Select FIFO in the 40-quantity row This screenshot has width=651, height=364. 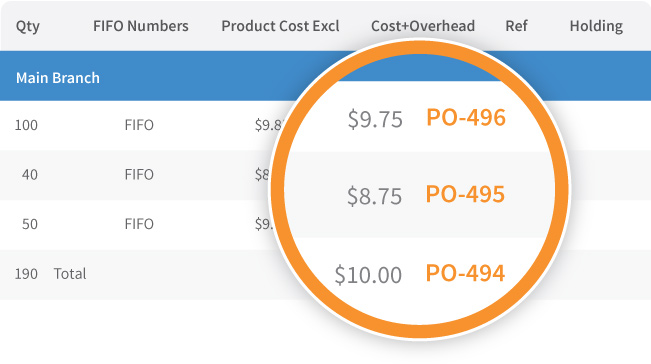[139, 174]
